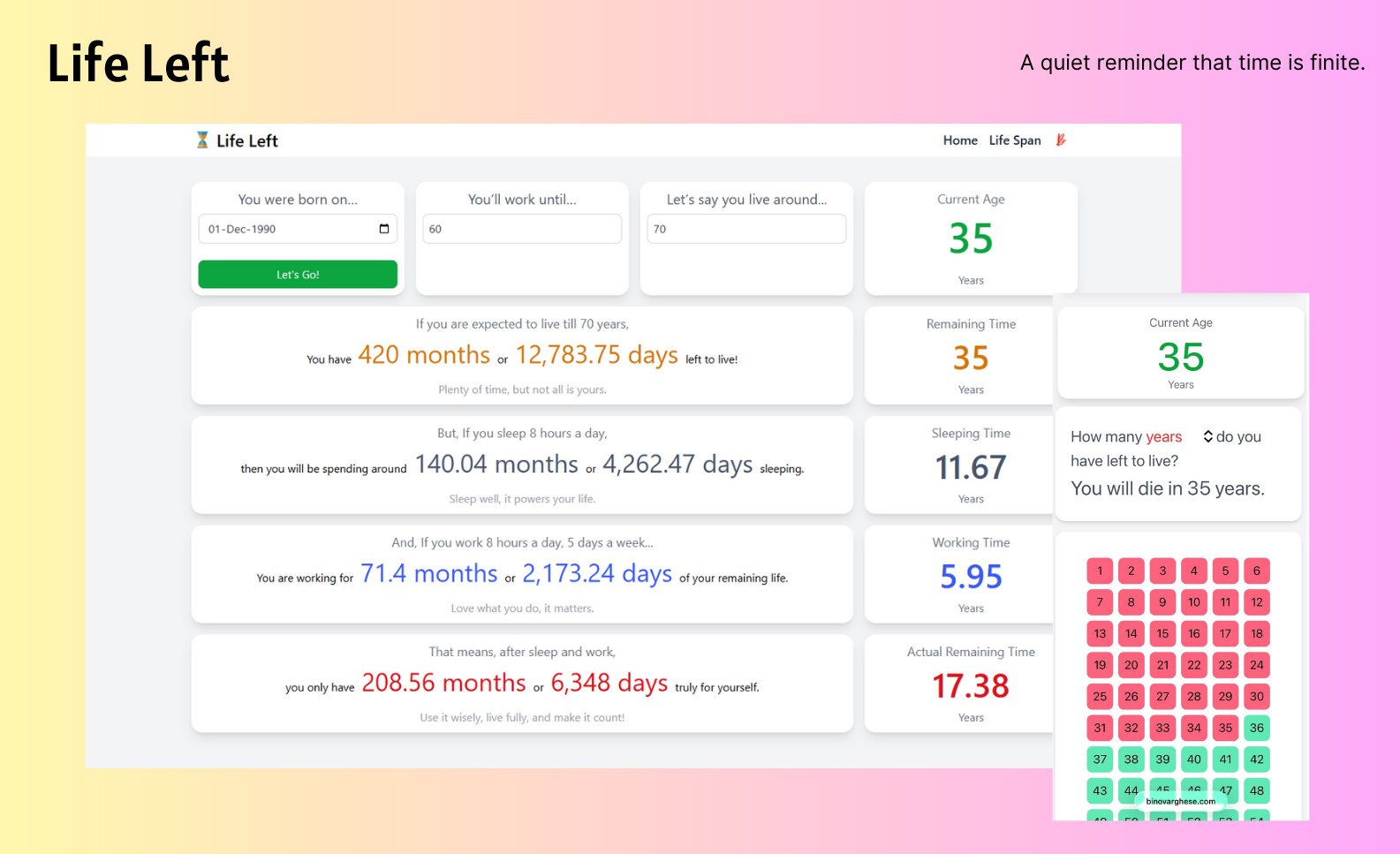Image resolution: width=1400 pixels, height=854 pixels.
Task: Click the red author logo in navbar
Action: pyautogui.click(x=1061, y=140)
